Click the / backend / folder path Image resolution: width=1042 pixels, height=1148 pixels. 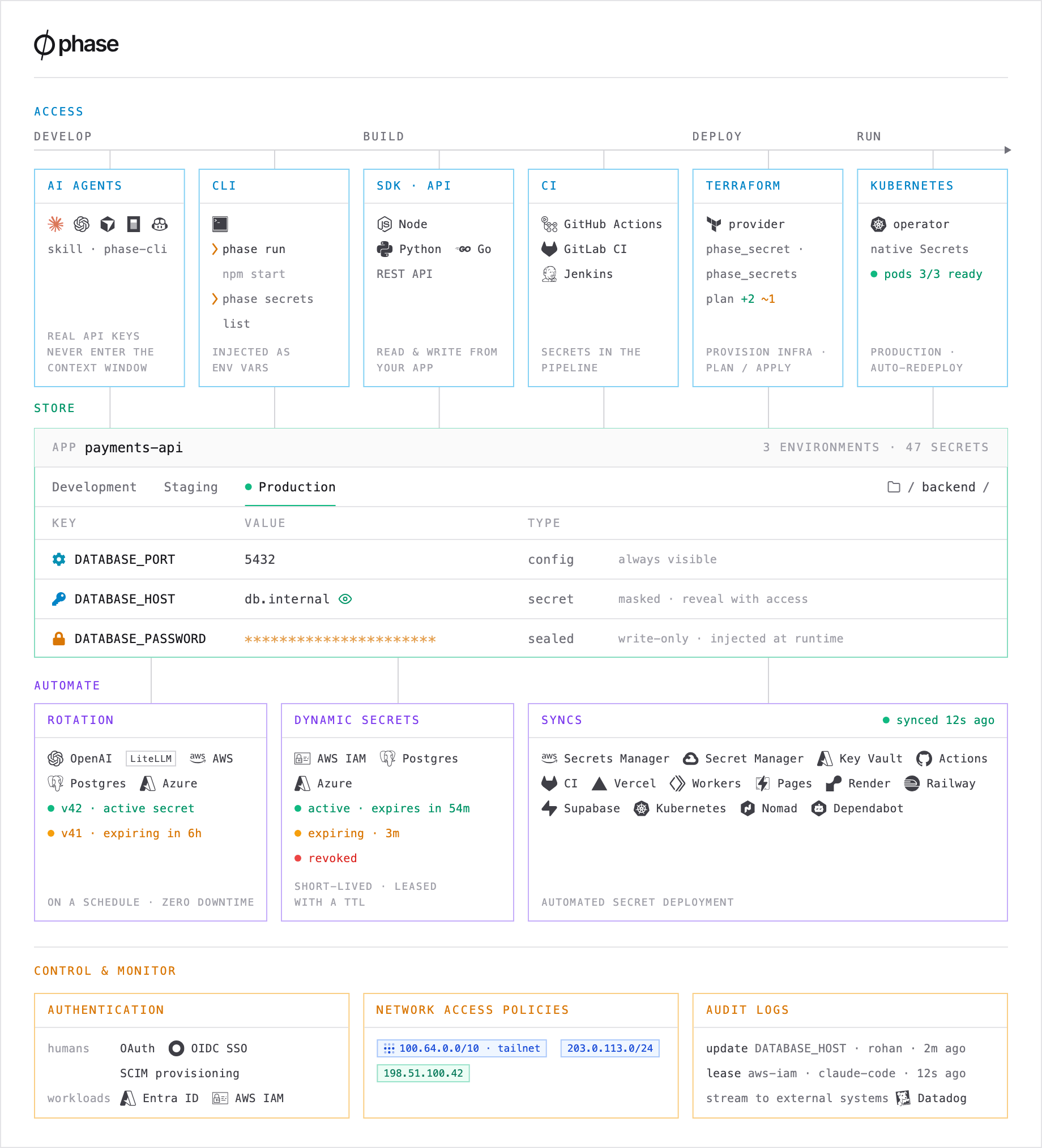tap(948, 487)
